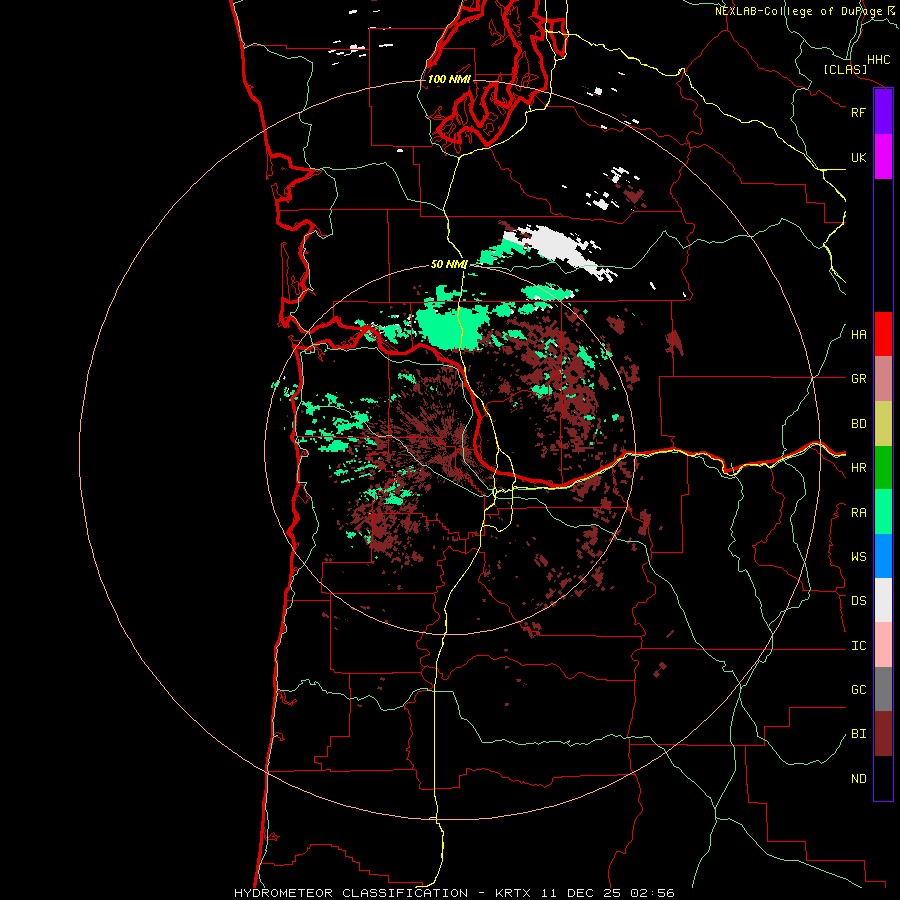Click the WS blue legend swatch

[883, 556]
